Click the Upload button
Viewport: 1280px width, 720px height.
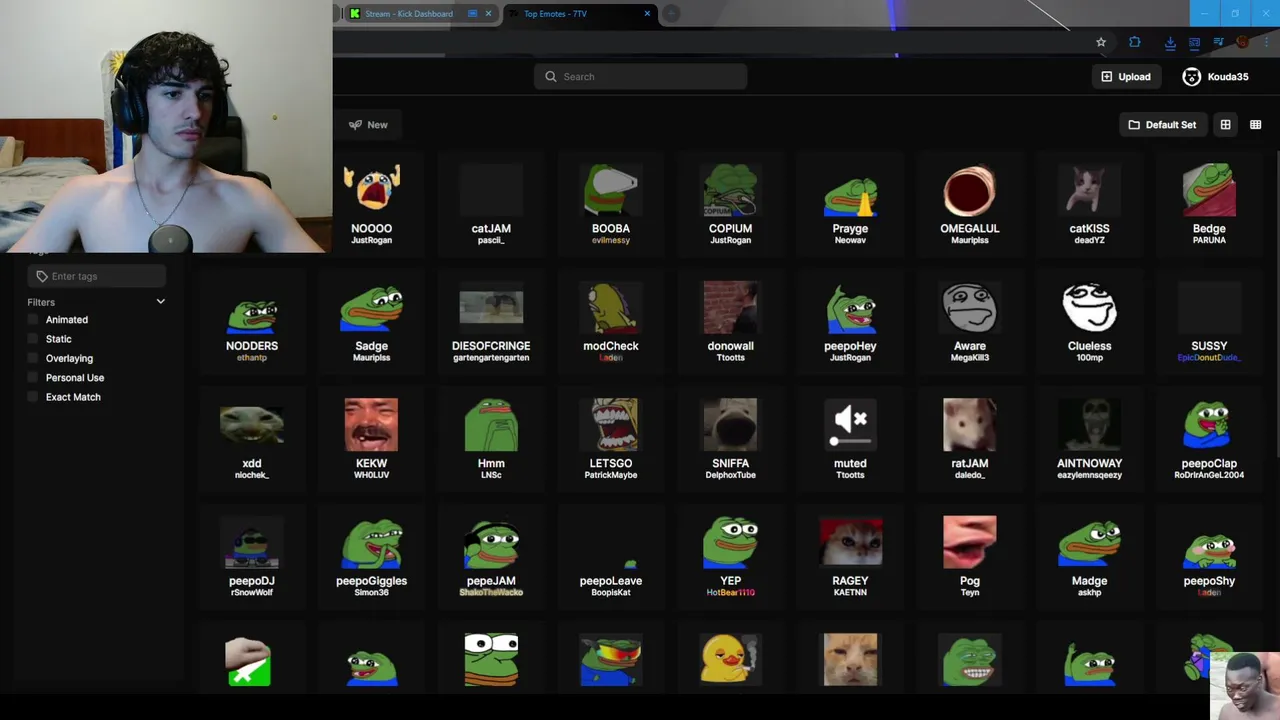(1126, 77)
